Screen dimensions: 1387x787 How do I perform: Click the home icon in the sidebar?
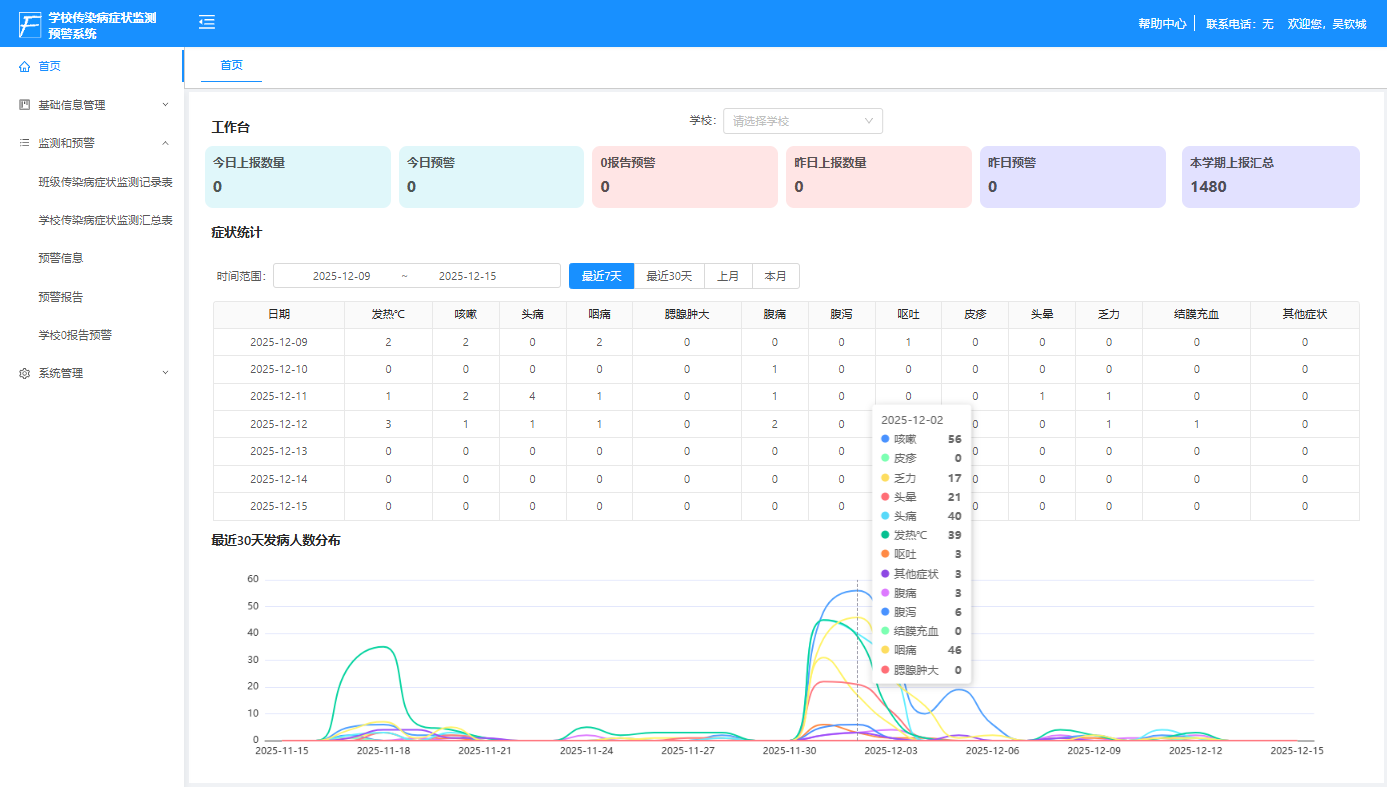pyautogui.click(x=25, y=66)
